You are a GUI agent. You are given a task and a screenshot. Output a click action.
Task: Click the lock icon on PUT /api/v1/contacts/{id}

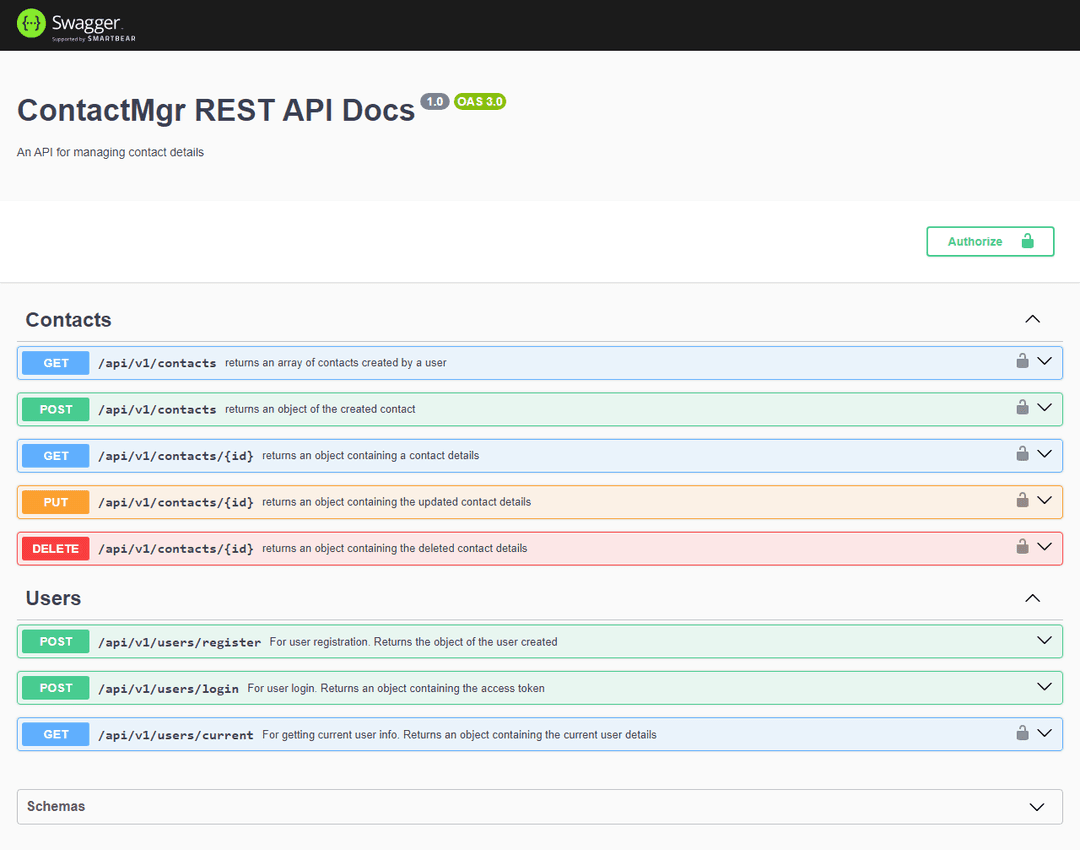[x=1022, y=501]
